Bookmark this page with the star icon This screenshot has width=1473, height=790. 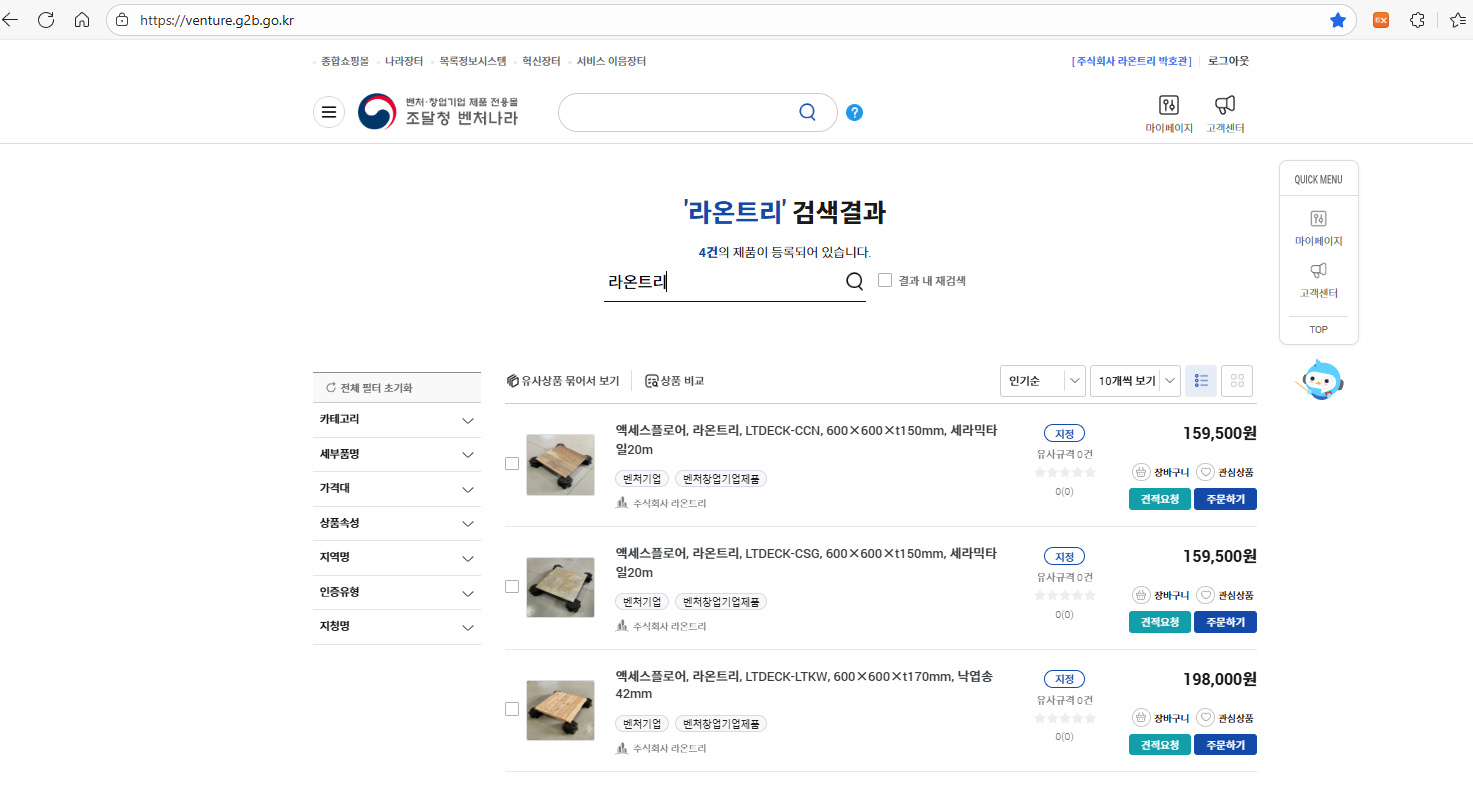(x=1337, y=20)
